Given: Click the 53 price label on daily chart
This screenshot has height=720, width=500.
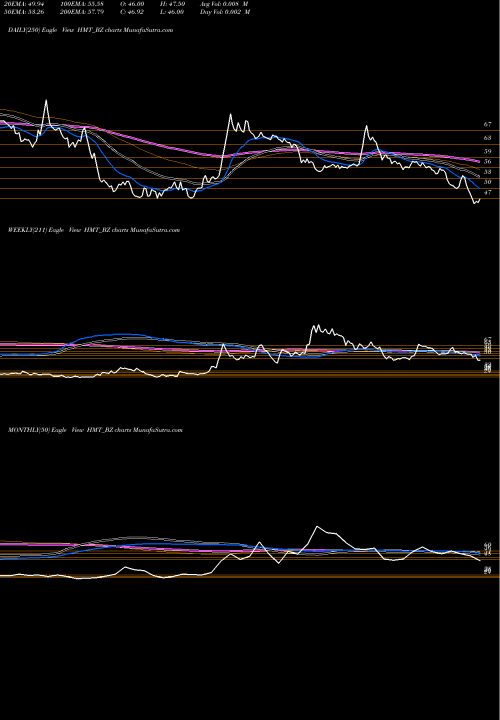Looking at the screenshot, I should pyautogui.click(x=488, y=172).
